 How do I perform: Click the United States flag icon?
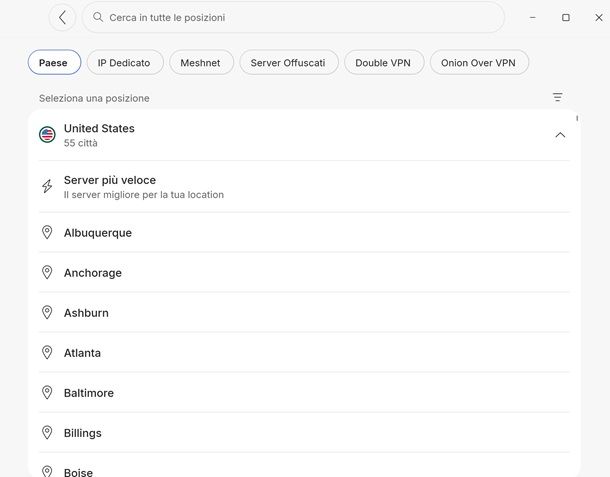coord(47,135)
